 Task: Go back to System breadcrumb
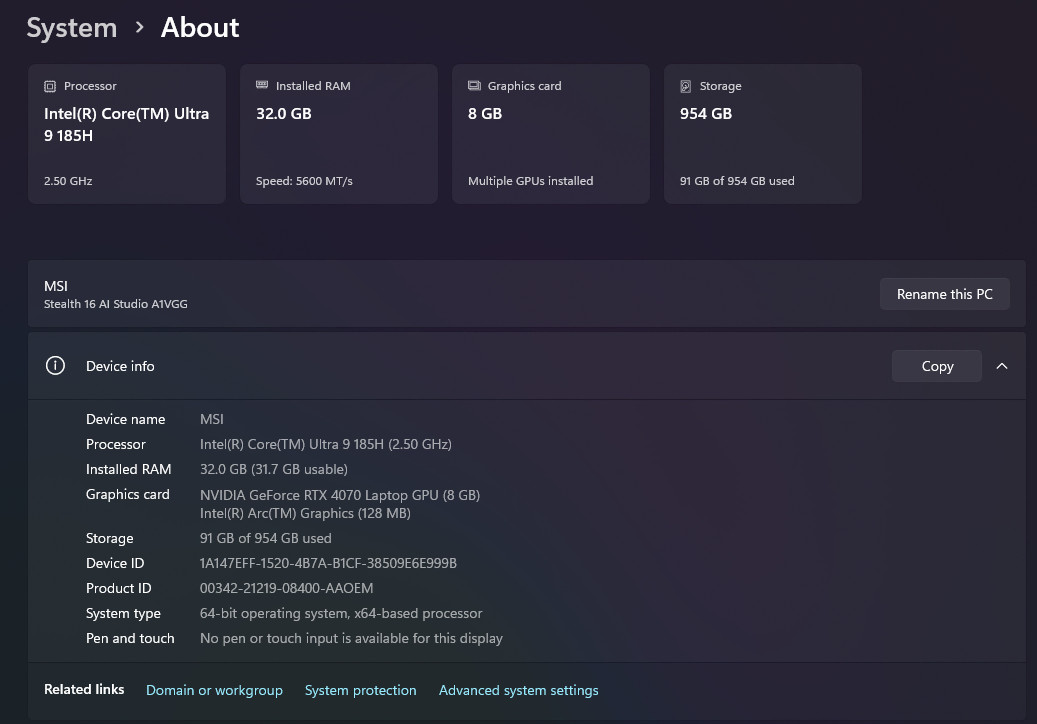71,28
